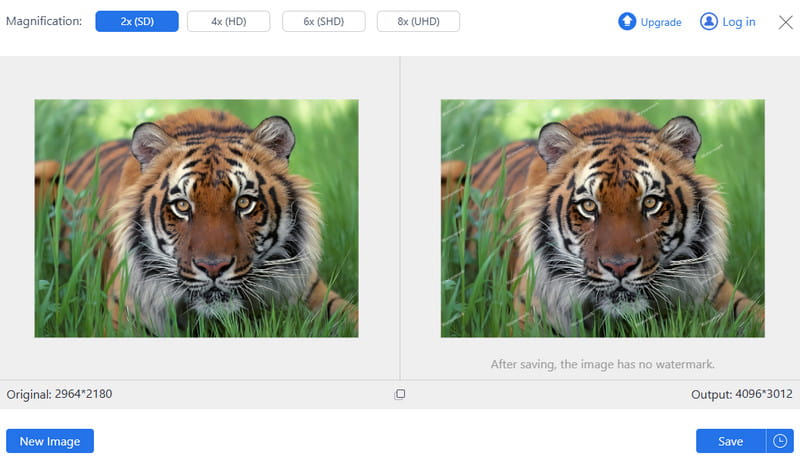Save the upscaled image
Viewport: 800px width, 466px height.
click(x=731, y=441)
